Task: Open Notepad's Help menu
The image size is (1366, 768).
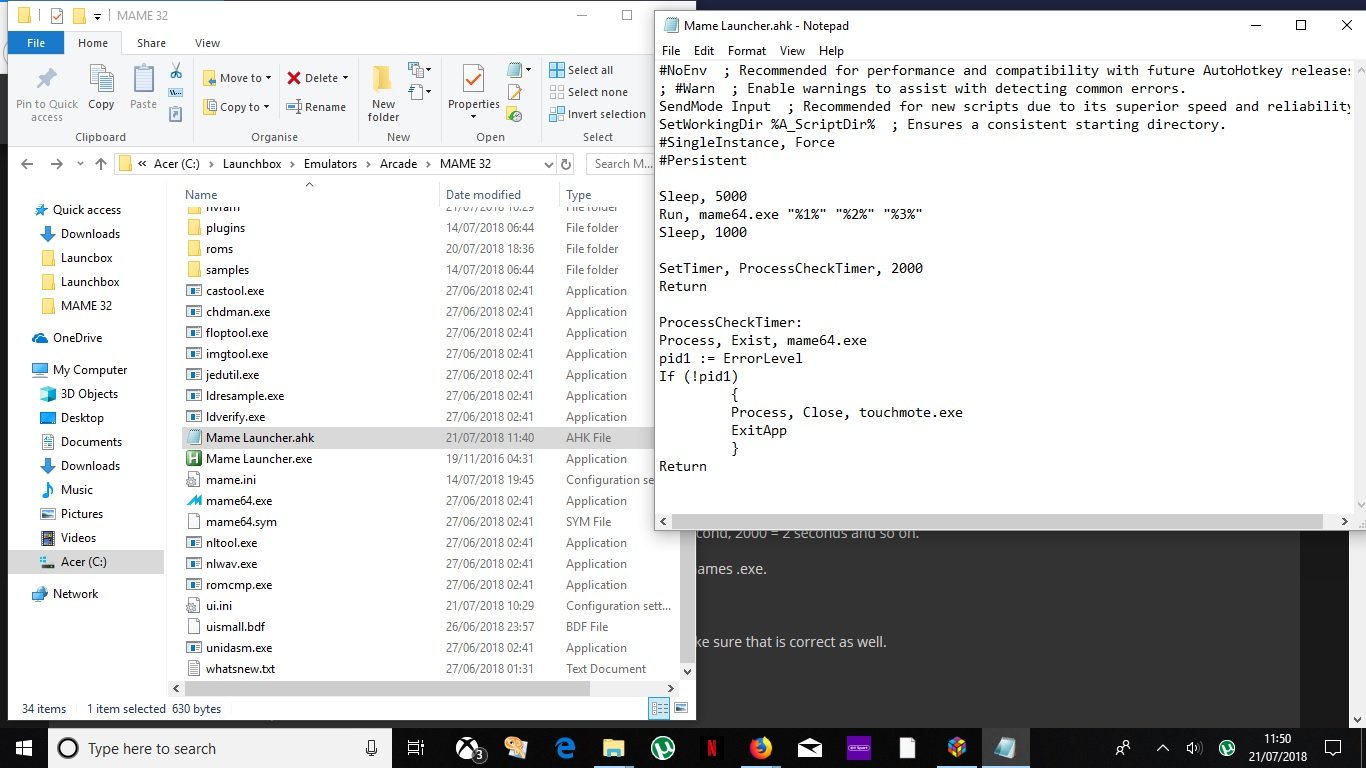Action: [831, 51]
